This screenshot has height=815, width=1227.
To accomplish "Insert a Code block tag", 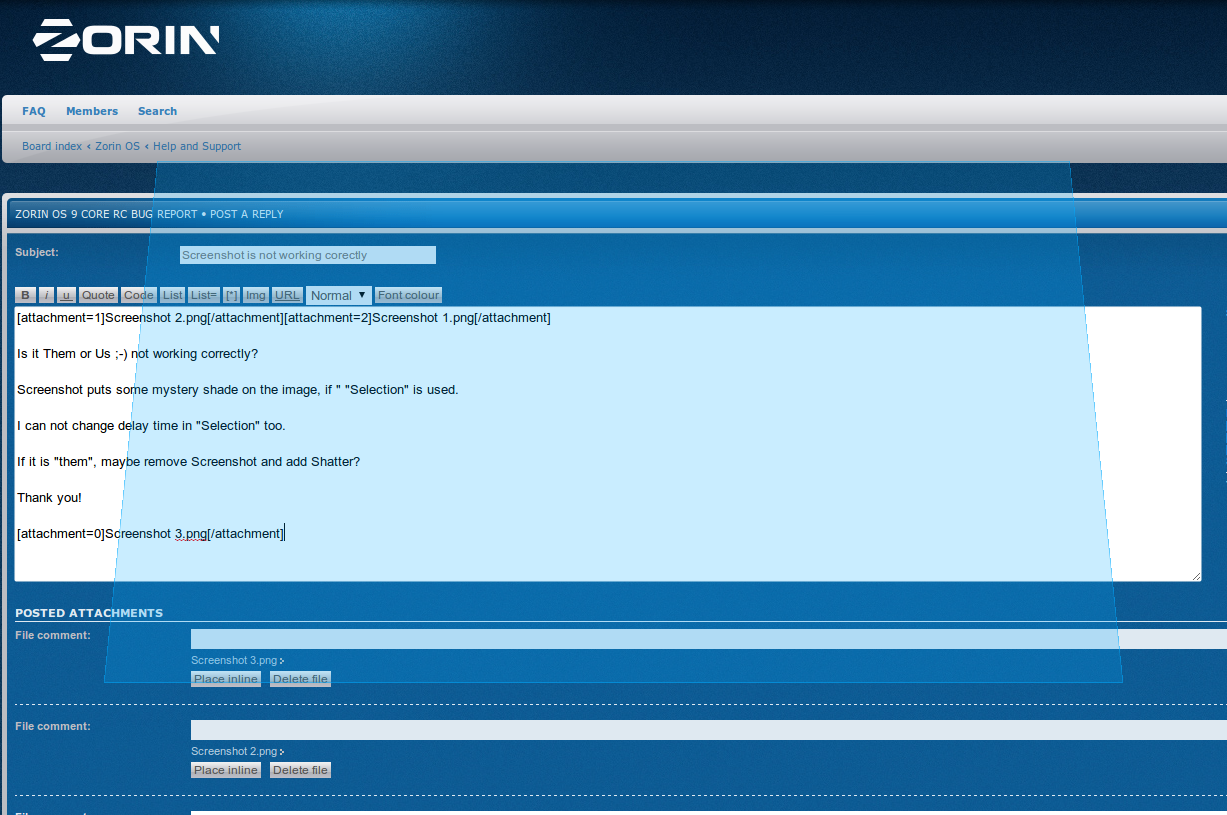I will coord(139,295).
